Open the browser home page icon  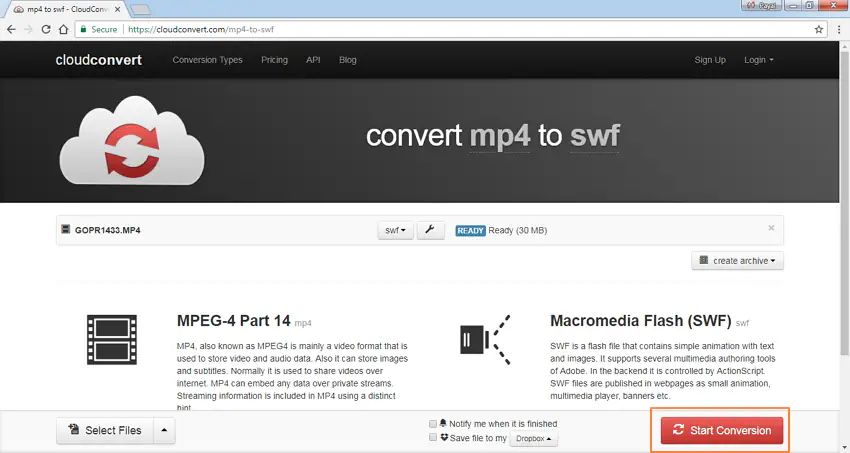[x=63, y=29]
